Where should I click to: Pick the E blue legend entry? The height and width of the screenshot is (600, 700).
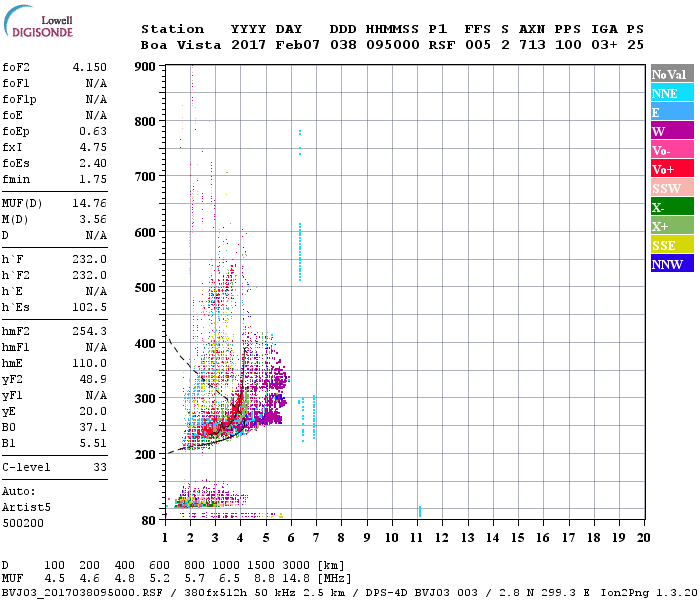[x=669, y=112]
